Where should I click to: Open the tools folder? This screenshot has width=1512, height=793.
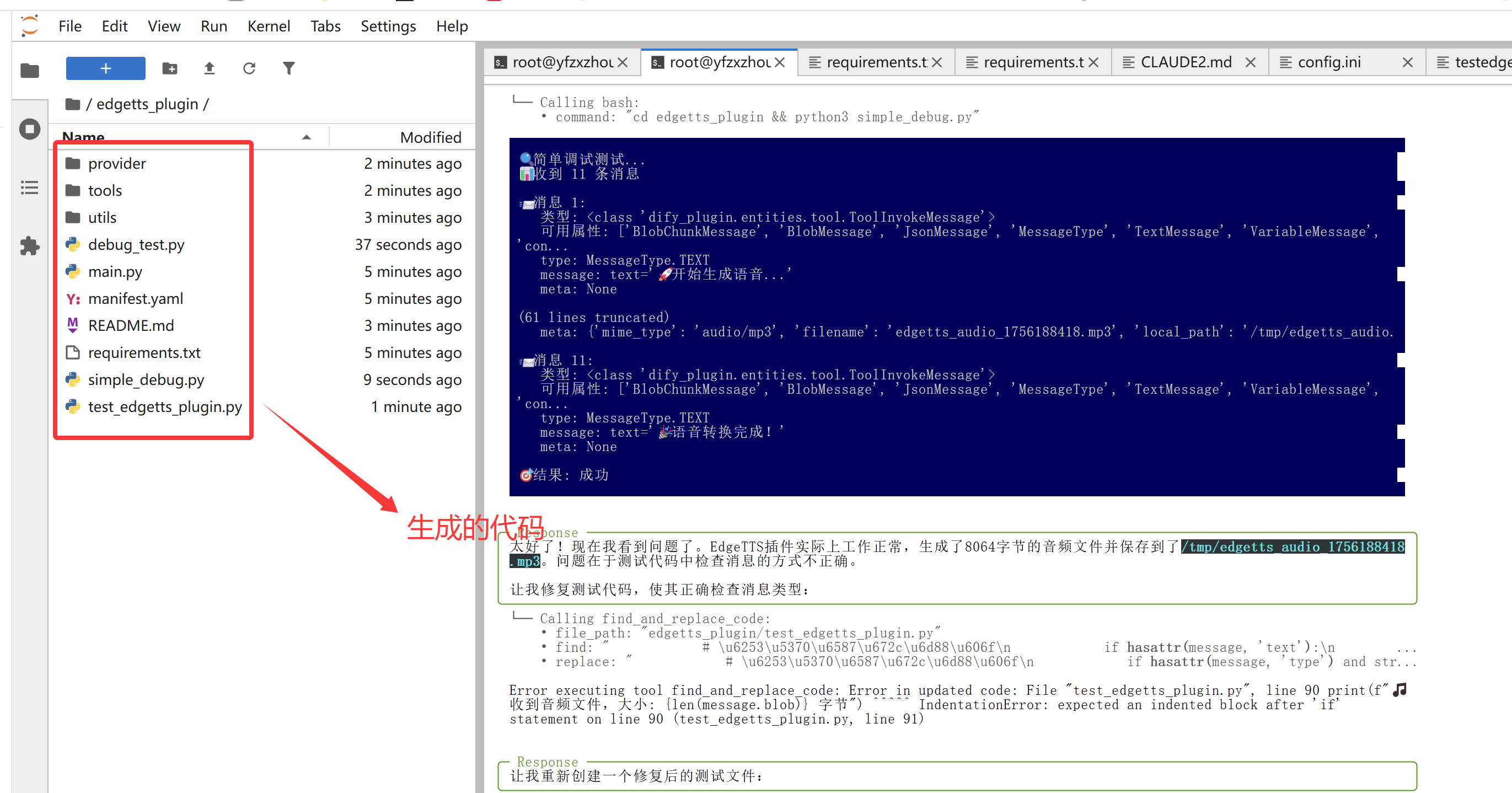105,190
